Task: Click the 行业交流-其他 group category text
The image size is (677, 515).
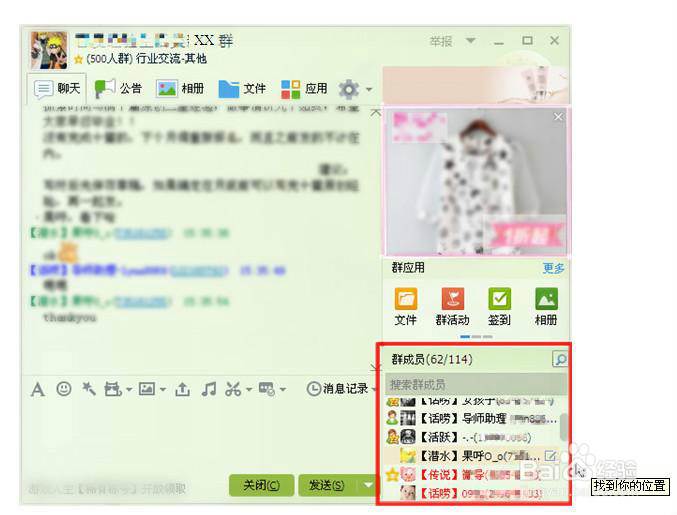Action: pos(171,59)
